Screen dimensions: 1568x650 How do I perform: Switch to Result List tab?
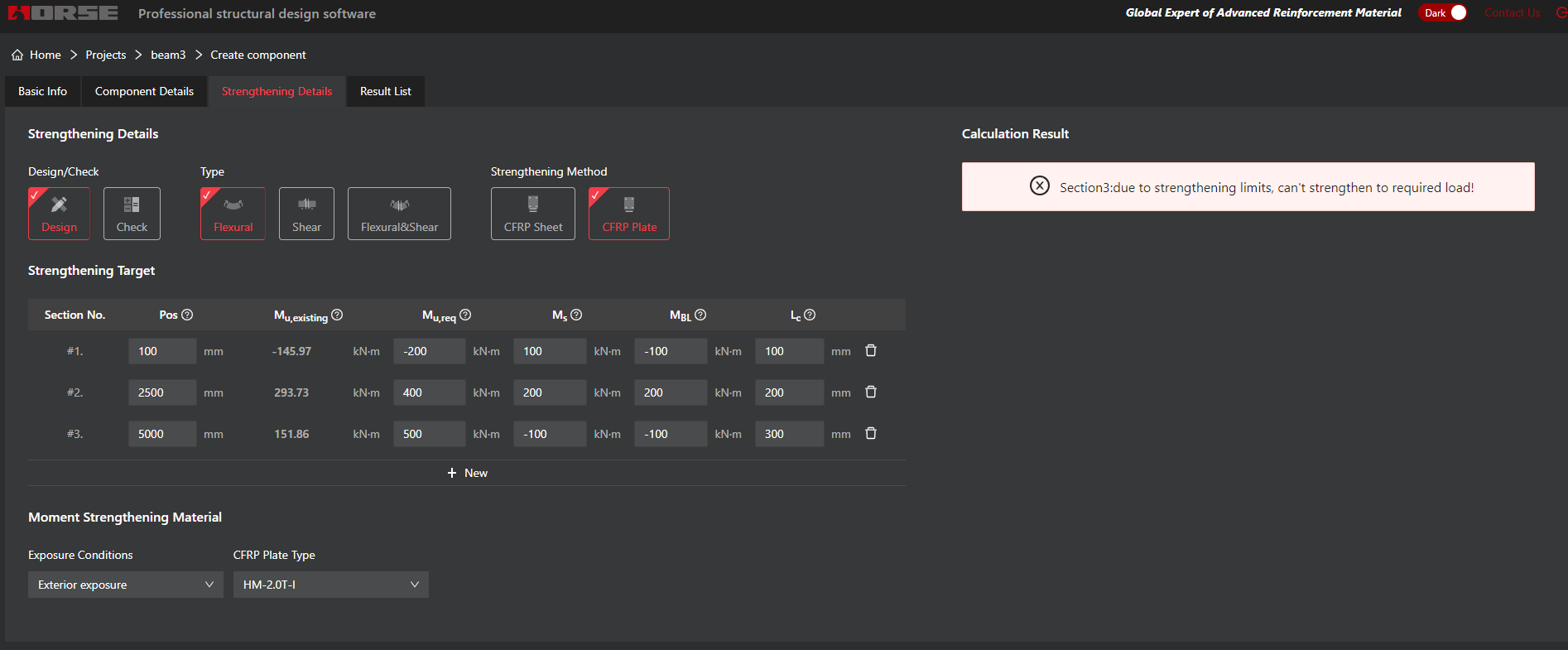pos(385,91)
